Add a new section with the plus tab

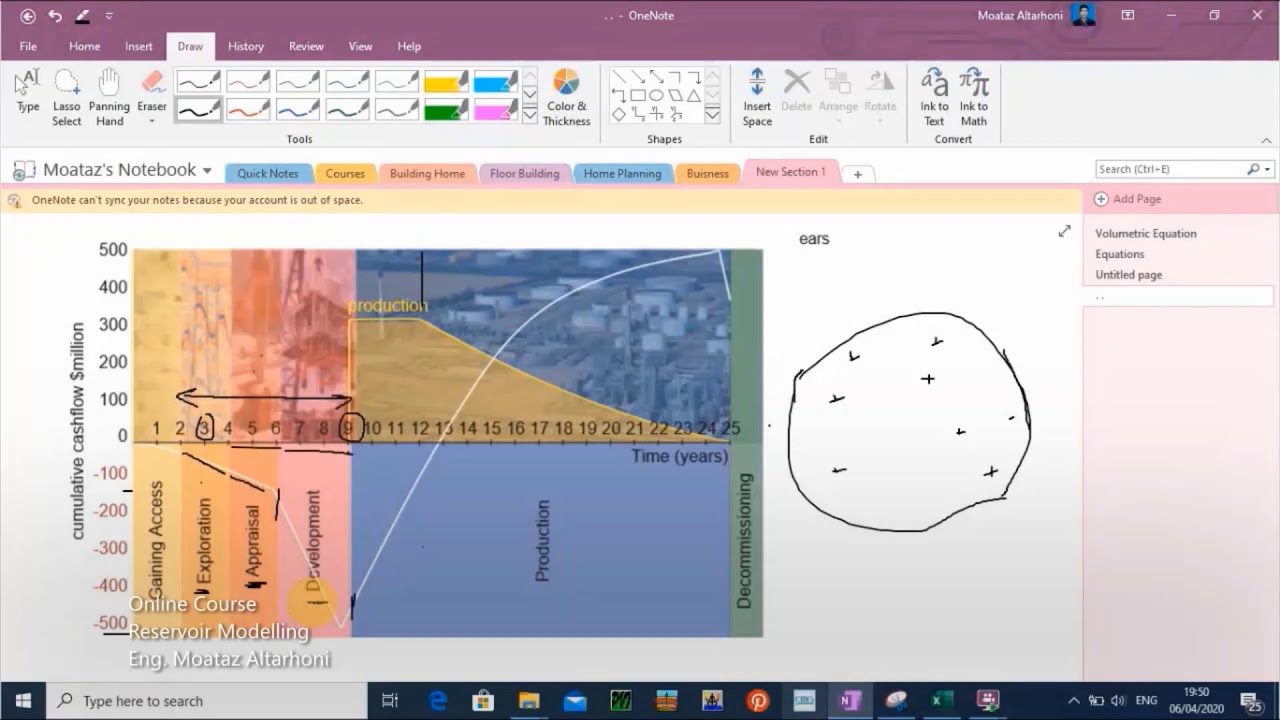pos(857,174)
